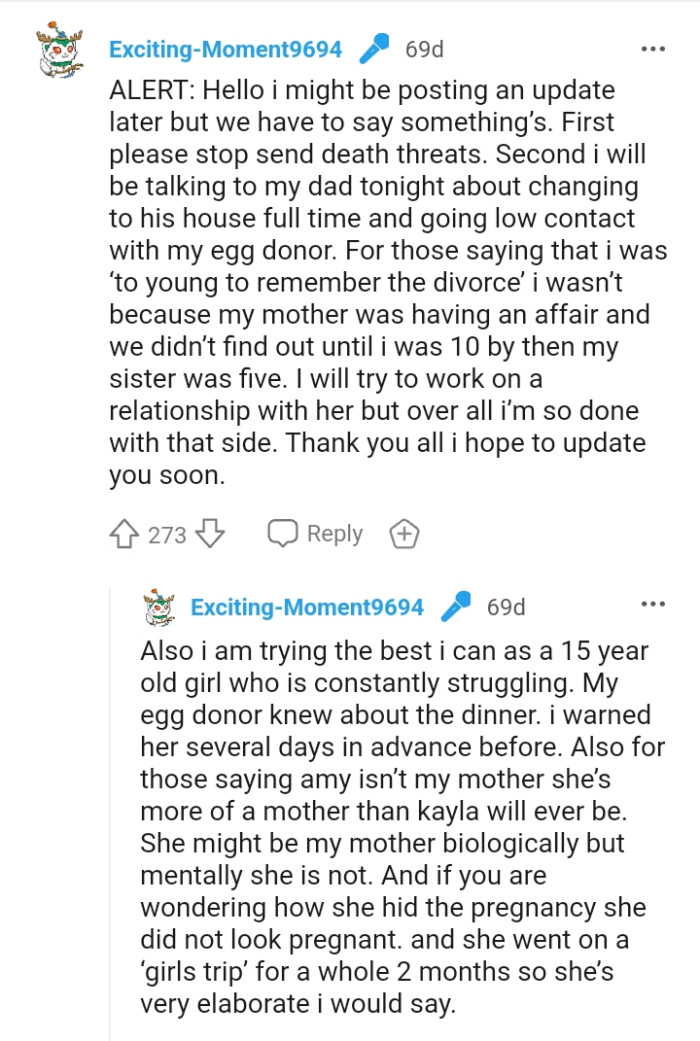
Task: Open the award icon beside the Reply button
Action: point(404,533)
